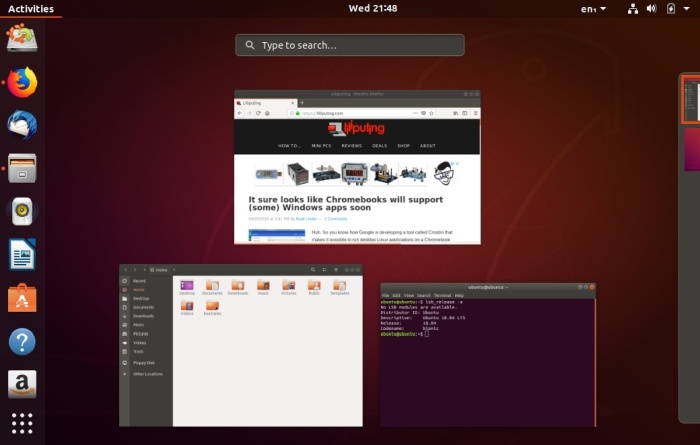This screenshot has height=445, width=700.
Task: Toggle the Files window view grid icon
Action: pos(325,270)
